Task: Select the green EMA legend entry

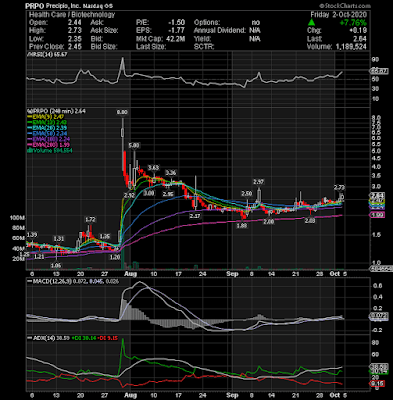Action: click(47, 122)
